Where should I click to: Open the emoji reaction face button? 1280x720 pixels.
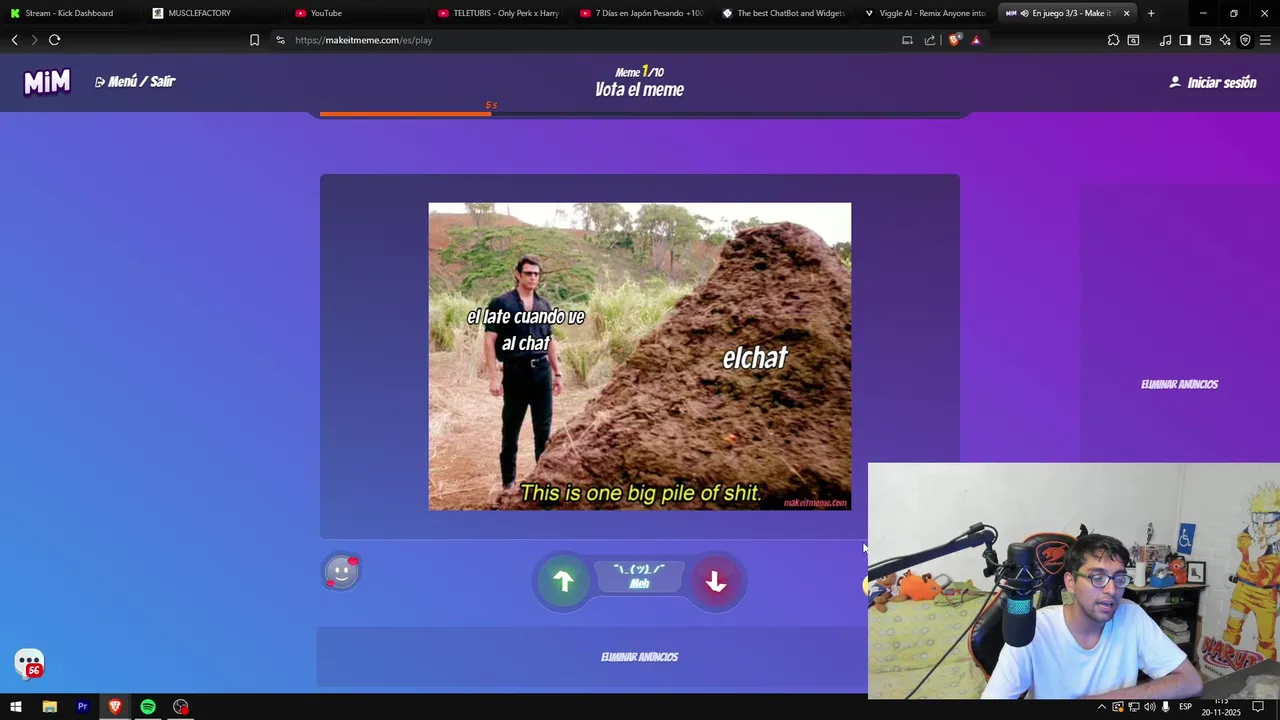coord(342,572)
